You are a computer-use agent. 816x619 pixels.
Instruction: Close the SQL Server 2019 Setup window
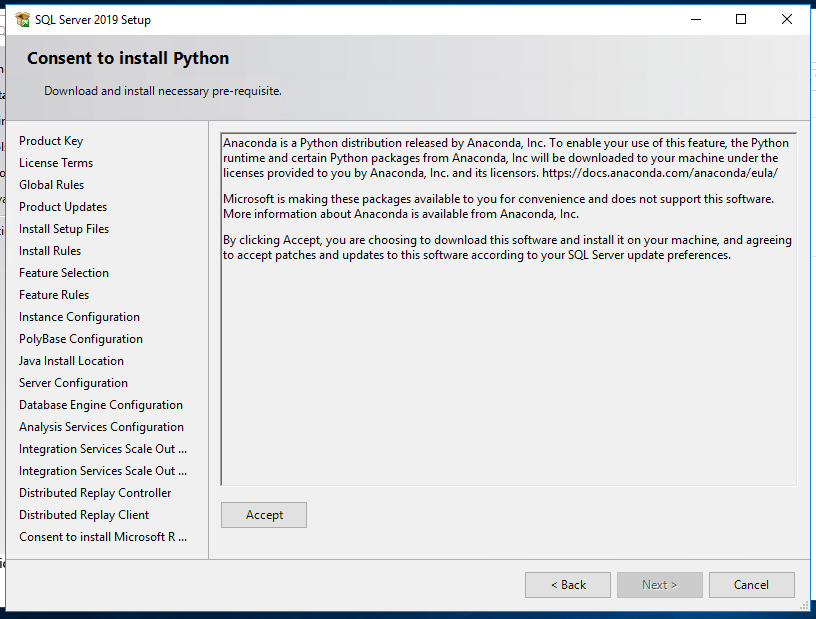click(x=787, y=20)
